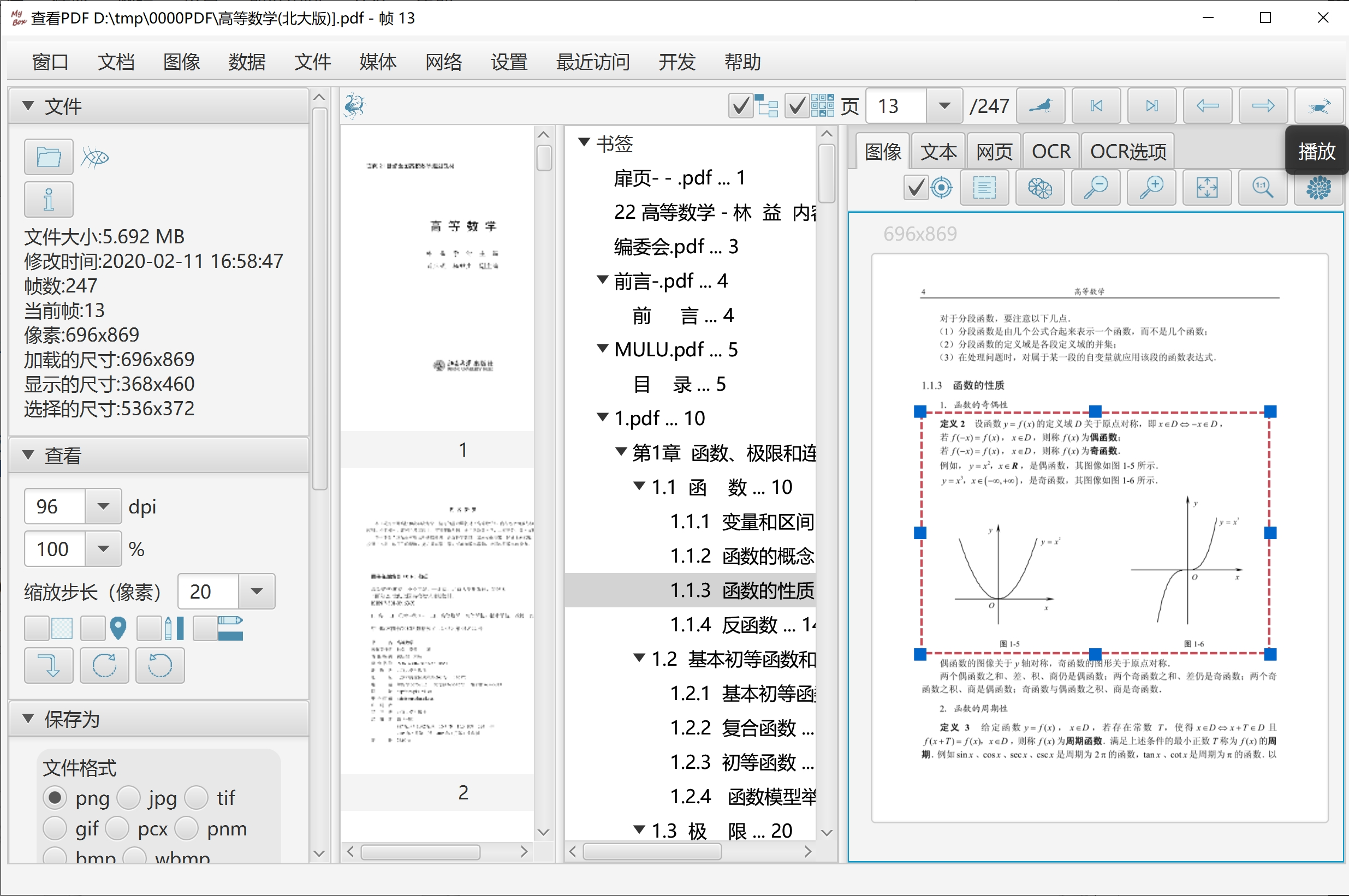Go to first page with skip-back icon
1349x896 pixels.
(x=1096, y=106)
